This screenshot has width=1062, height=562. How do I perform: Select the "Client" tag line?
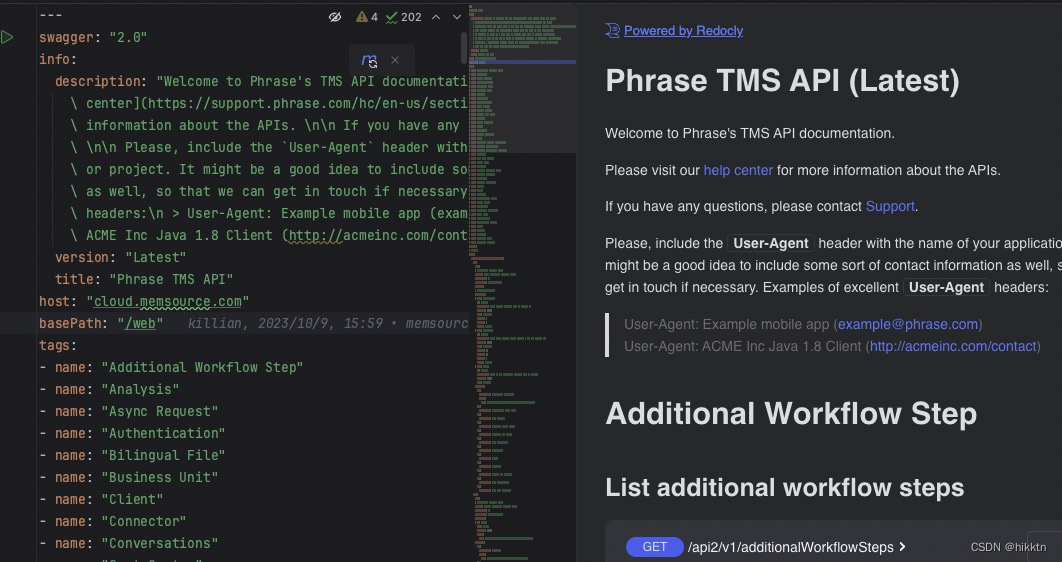pyautogui.click(x=101, y=500)
